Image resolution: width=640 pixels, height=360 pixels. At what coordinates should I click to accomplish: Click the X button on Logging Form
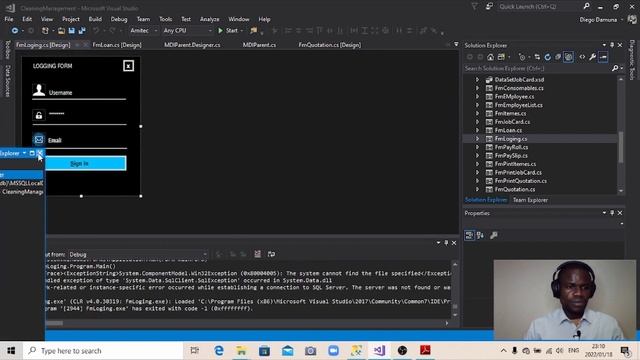128,66
